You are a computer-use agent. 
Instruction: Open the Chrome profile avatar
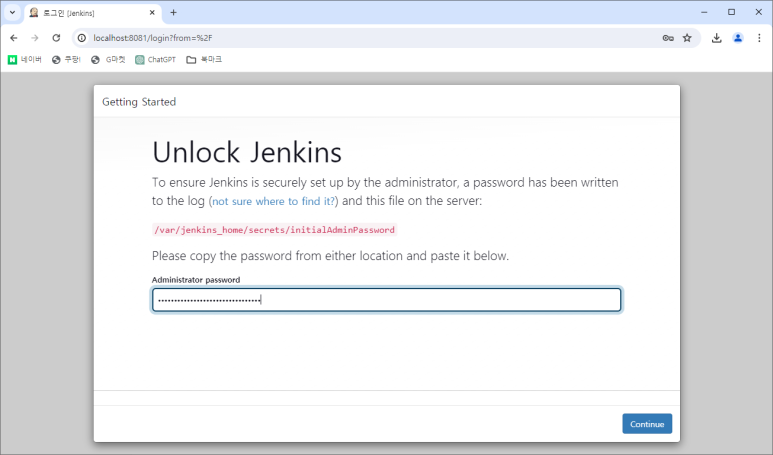pos(738,38)
